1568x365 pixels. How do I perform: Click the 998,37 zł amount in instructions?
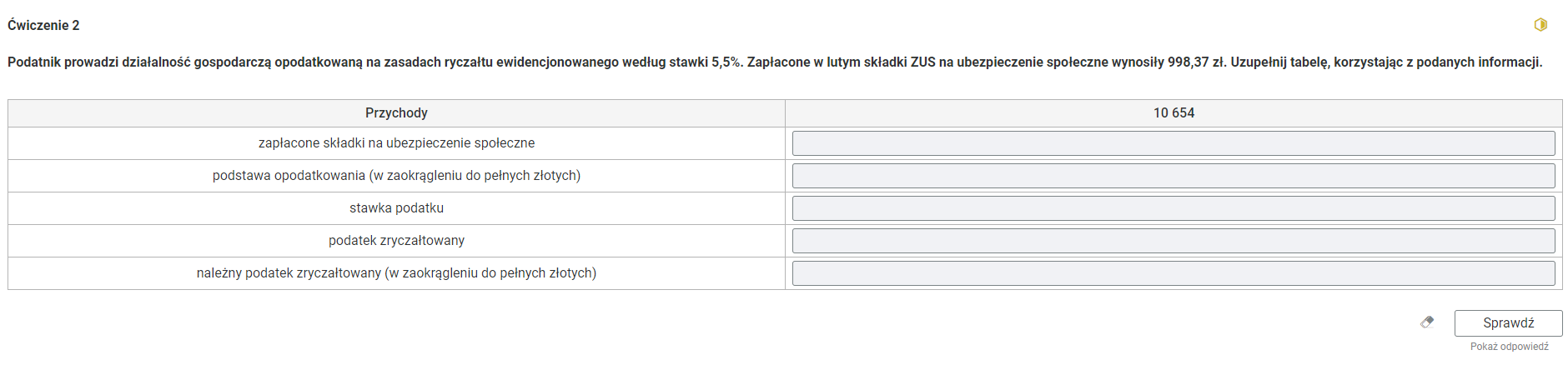click(1197, 62)
